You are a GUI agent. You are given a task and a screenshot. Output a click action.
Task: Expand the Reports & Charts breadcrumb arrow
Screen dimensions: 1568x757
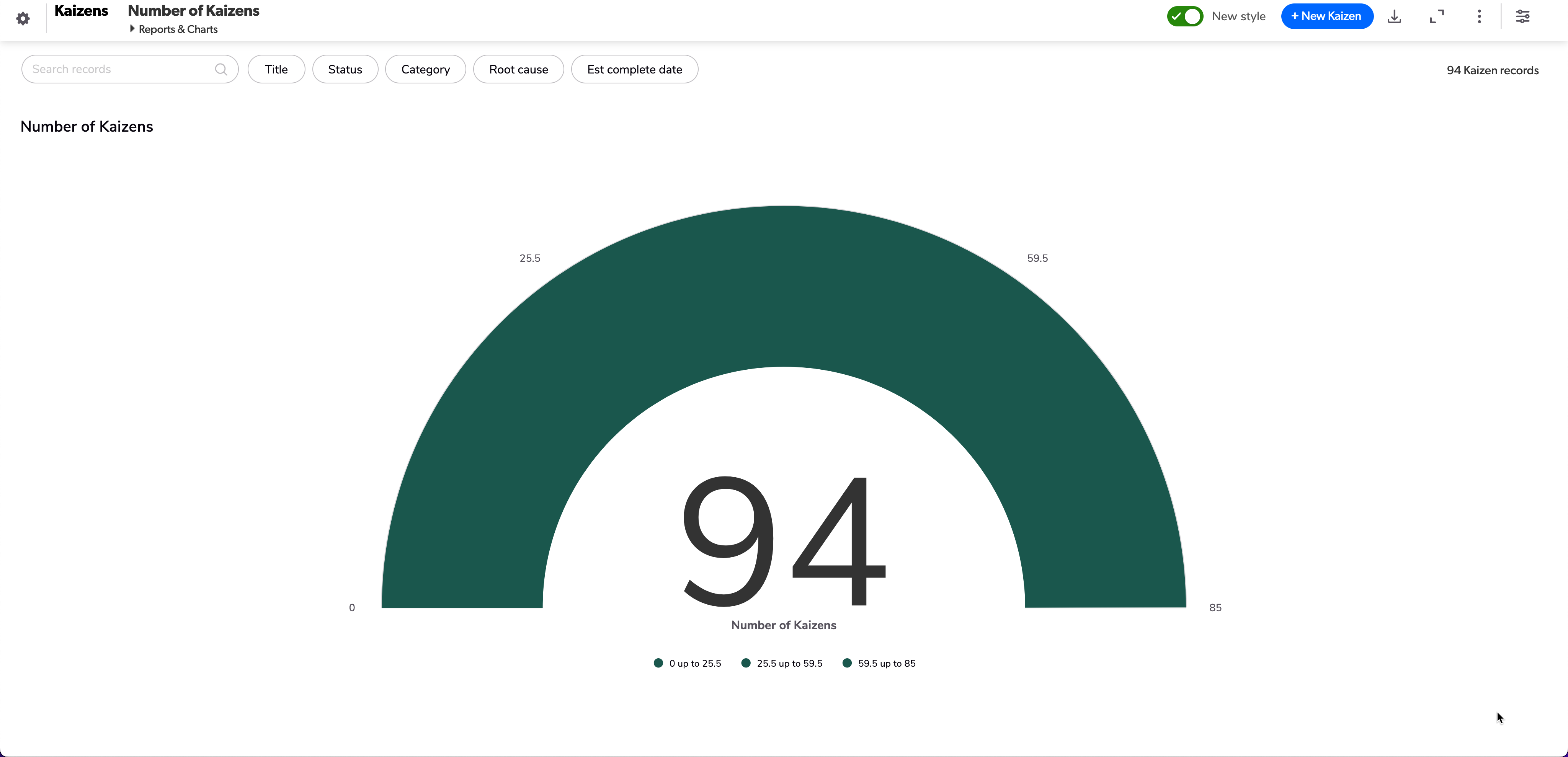[132, 29]
